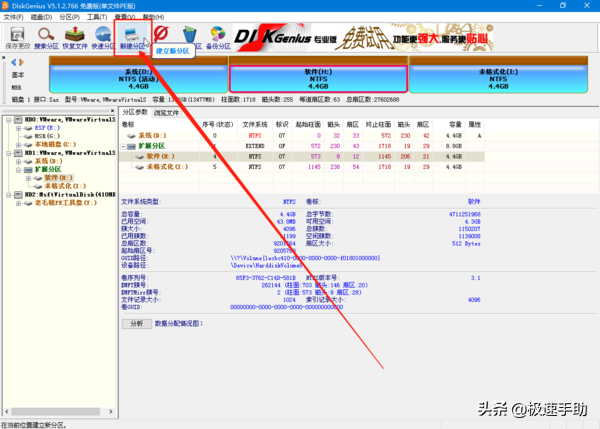Switch to the 分区参数 tab
This screenshot has width=600, height=429.
135,112
